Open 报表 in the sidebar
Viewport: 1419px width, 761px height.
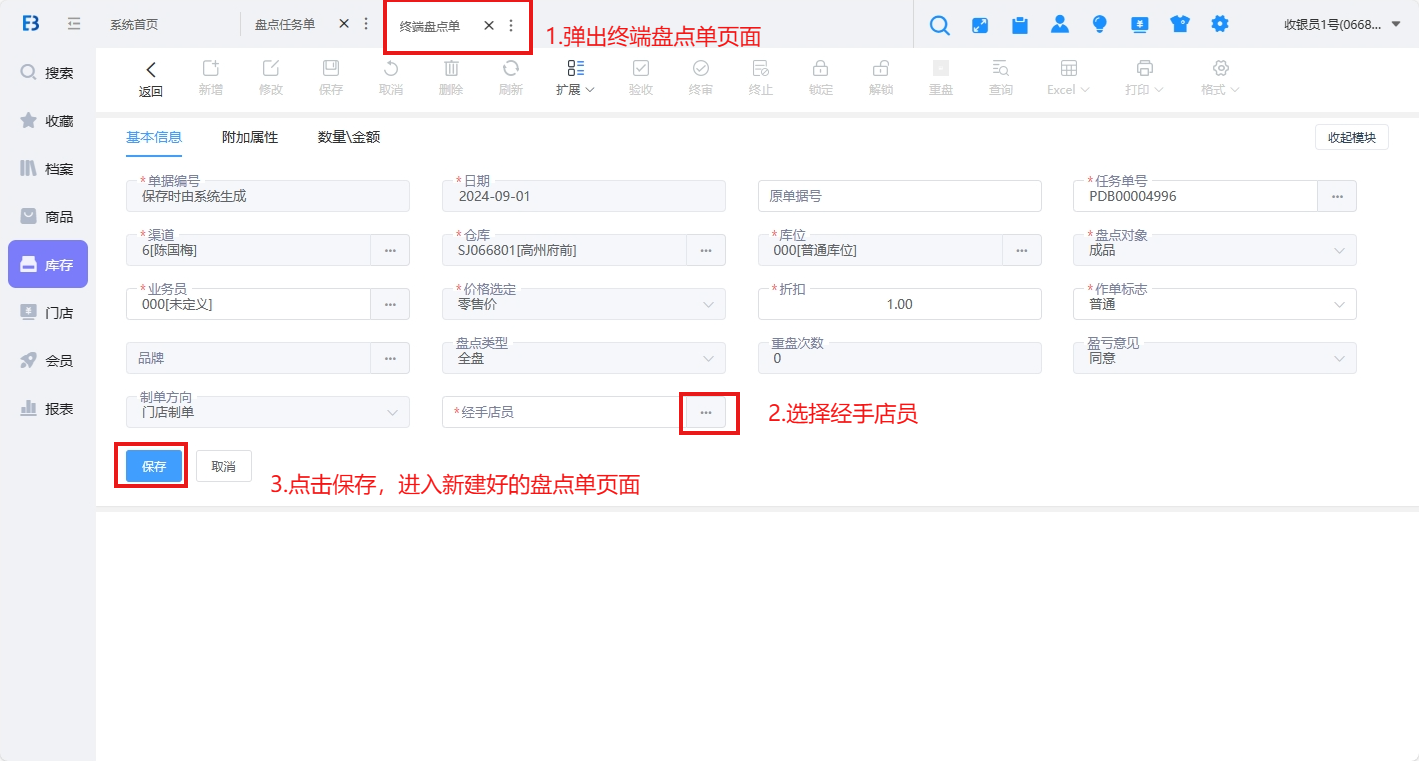click(48, 409)
